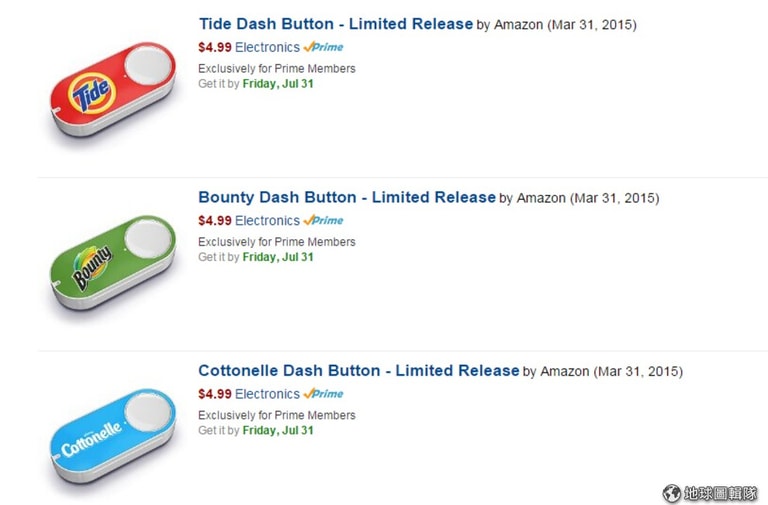
Task: Open Electronics category on Bounty listing
Action: click(267, 221)
